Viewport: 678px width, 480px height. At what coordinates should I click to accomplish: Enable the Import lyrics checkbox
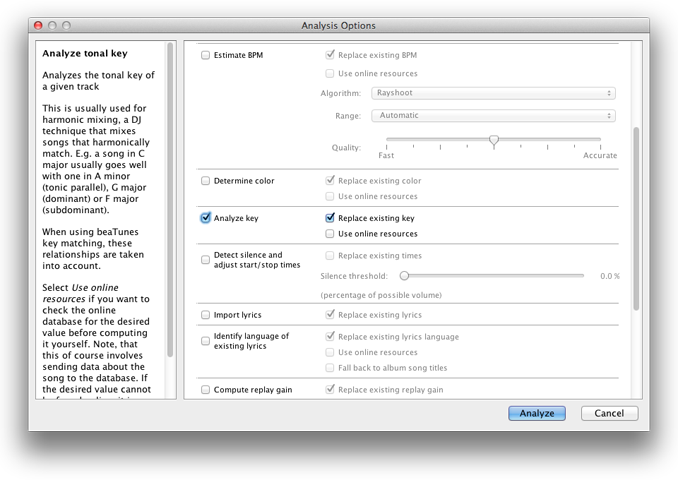click(x=205, y=315)
